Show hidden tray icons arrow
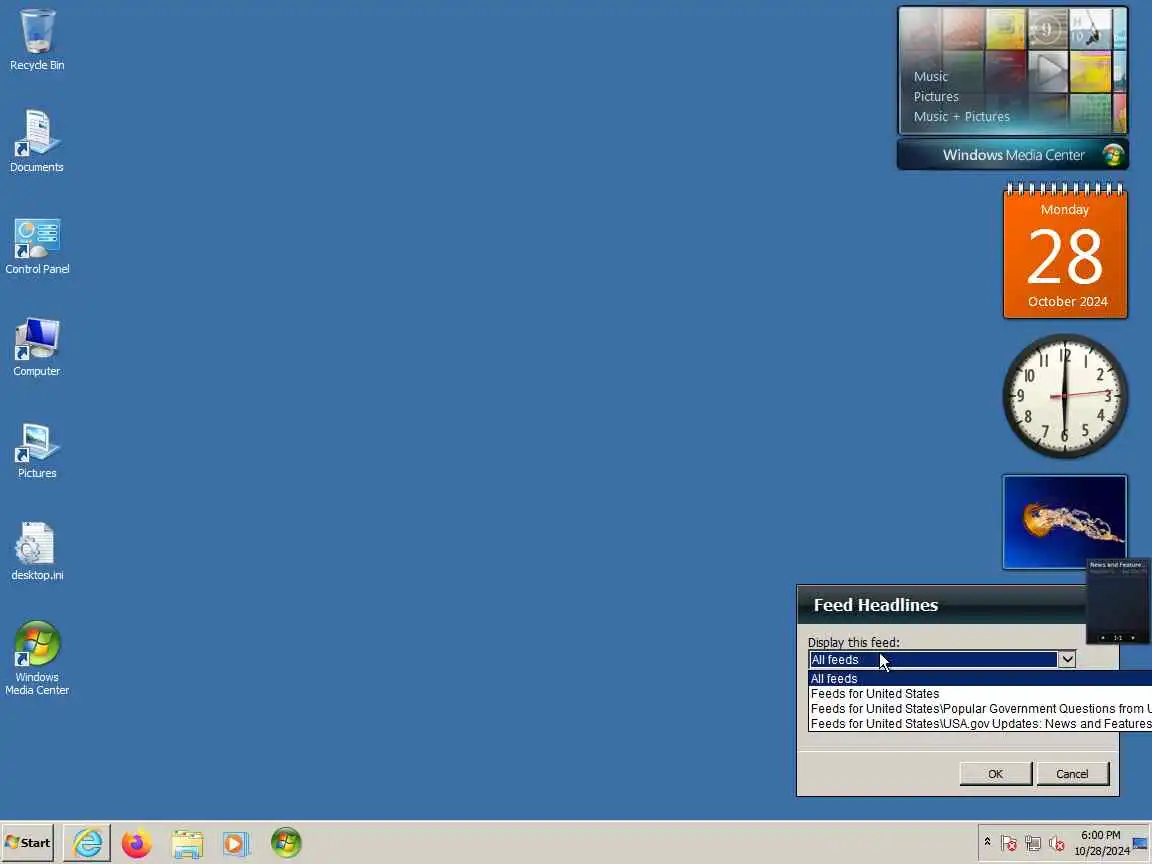 (x=987, y=842)
